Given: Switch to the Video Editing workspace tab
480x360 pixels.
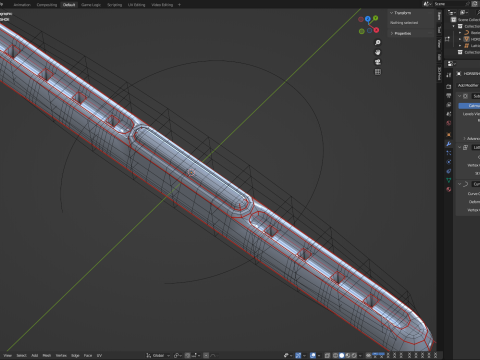Looking at the screenshot, I should [x=162, y=5].
